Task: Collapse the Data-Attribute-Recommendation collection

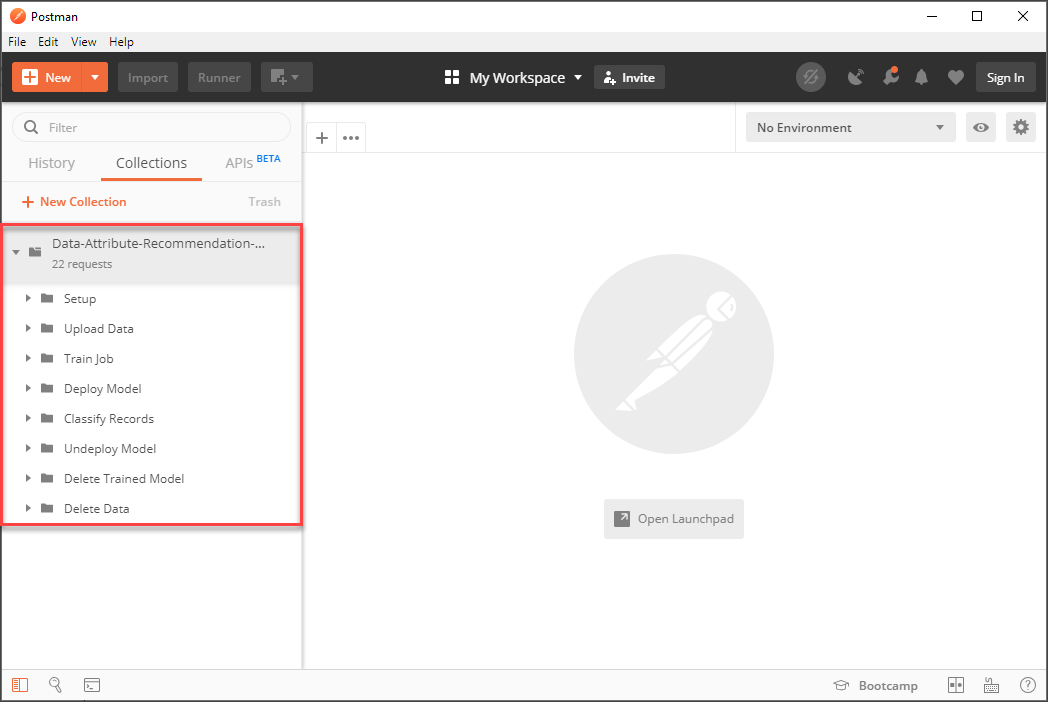Action: 16,252
